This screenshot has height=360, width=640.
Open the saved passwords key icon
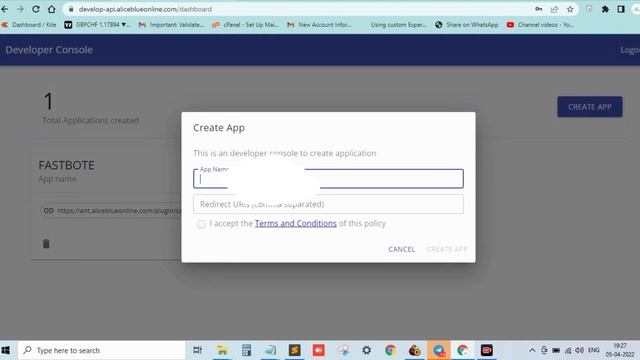coord(539,9)
